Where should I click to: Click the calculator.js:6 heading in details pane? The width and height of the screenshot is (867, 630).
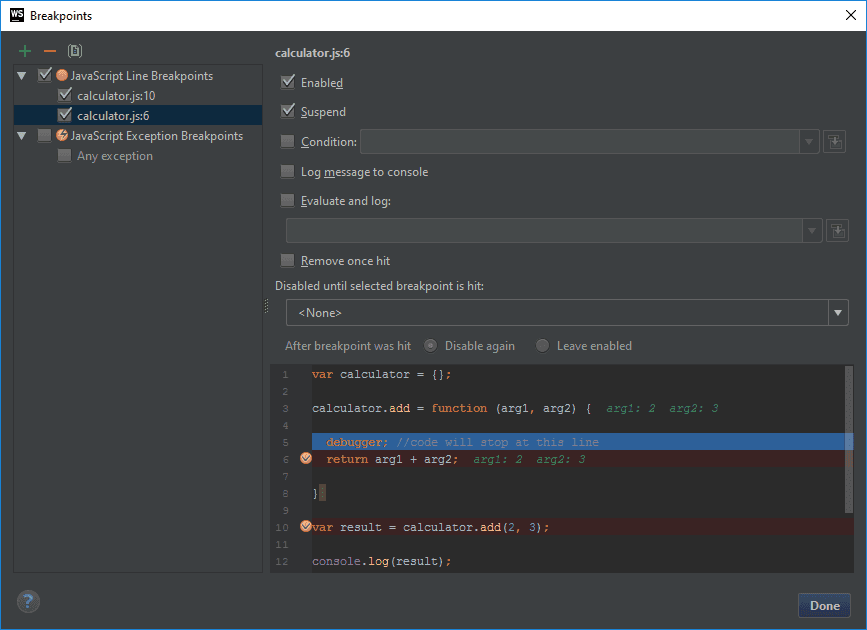click(x=312, y=53)
